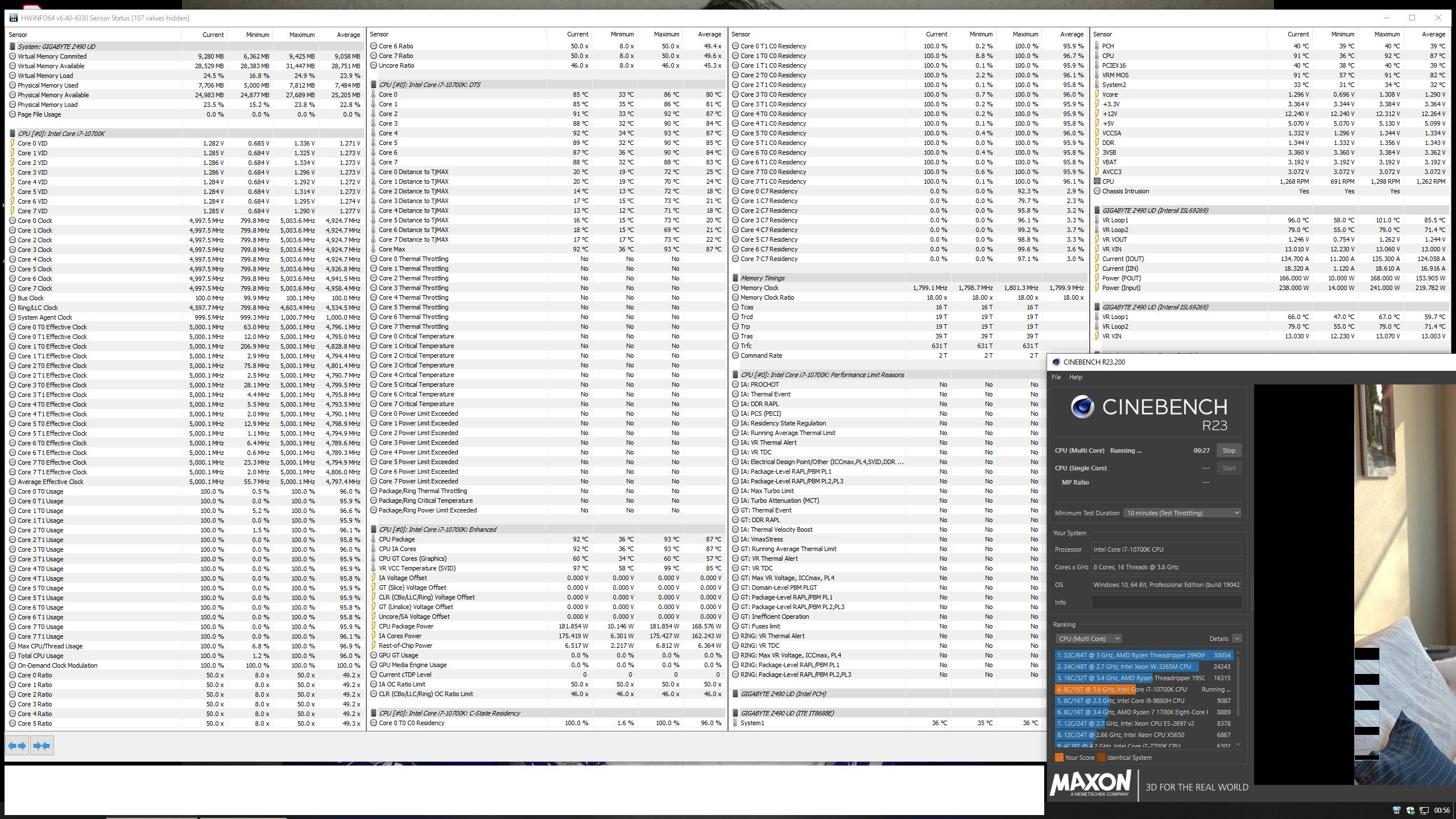Click the CPU Package Power bolt icon
The height and width of the screenshot is (819, 1456).
point(374,626)
